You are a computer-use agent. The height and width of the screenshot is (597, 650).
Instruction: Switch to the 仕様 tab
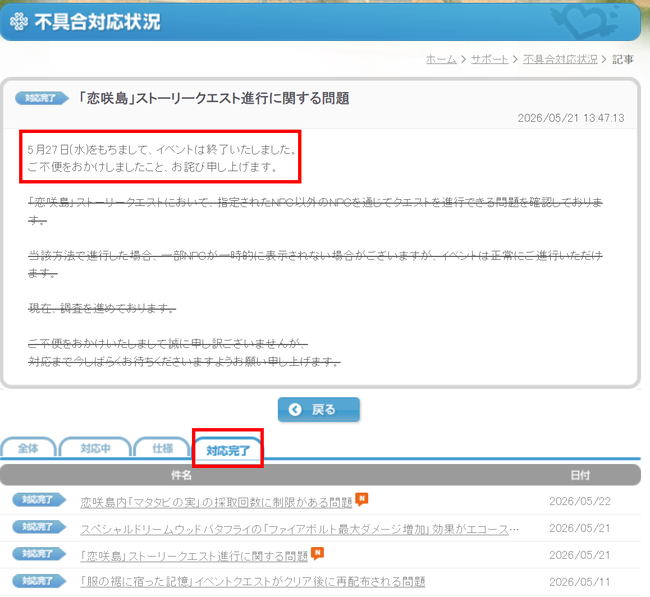pyautogui.click(x=162, y=448)
